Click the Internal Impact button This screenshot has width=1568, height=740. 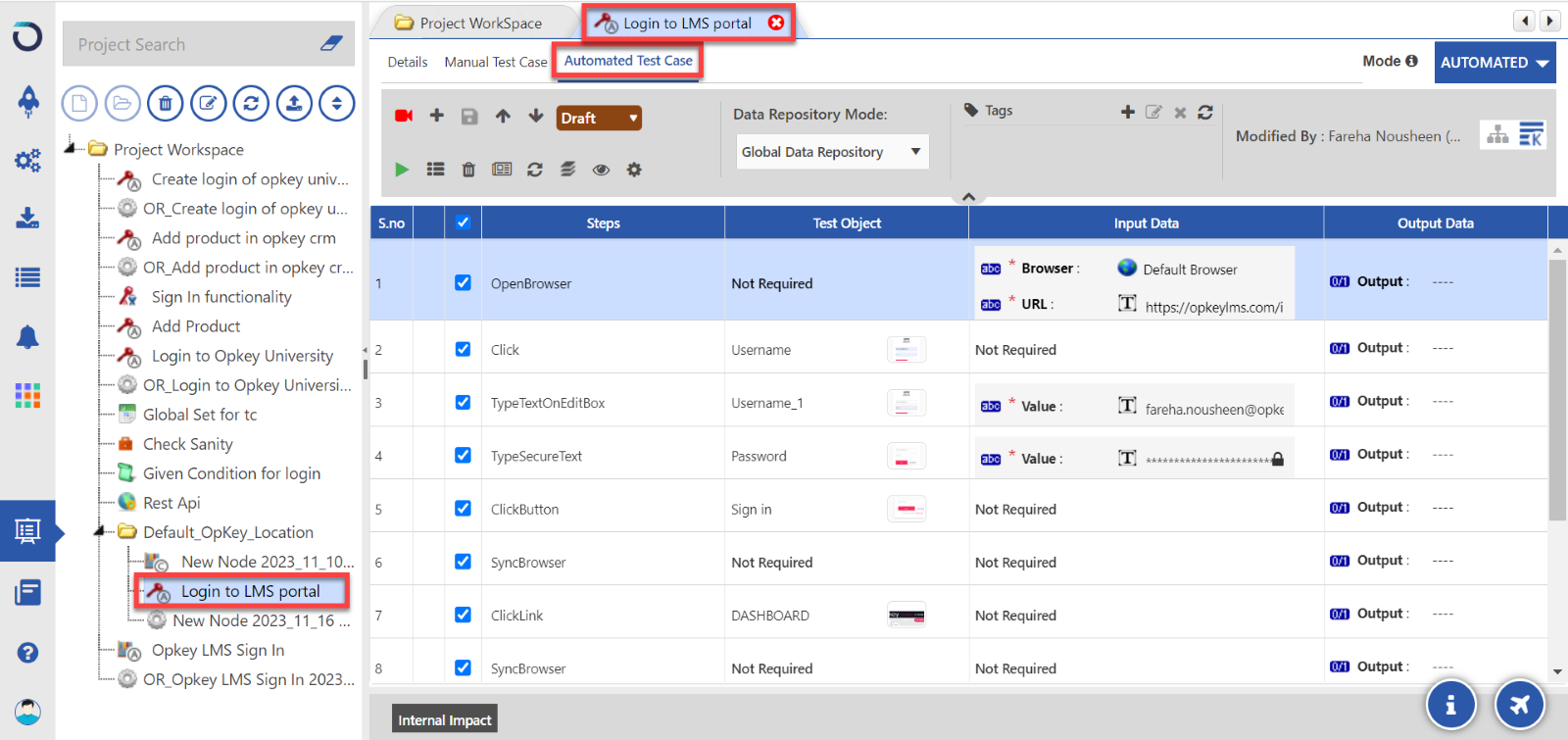445,719
